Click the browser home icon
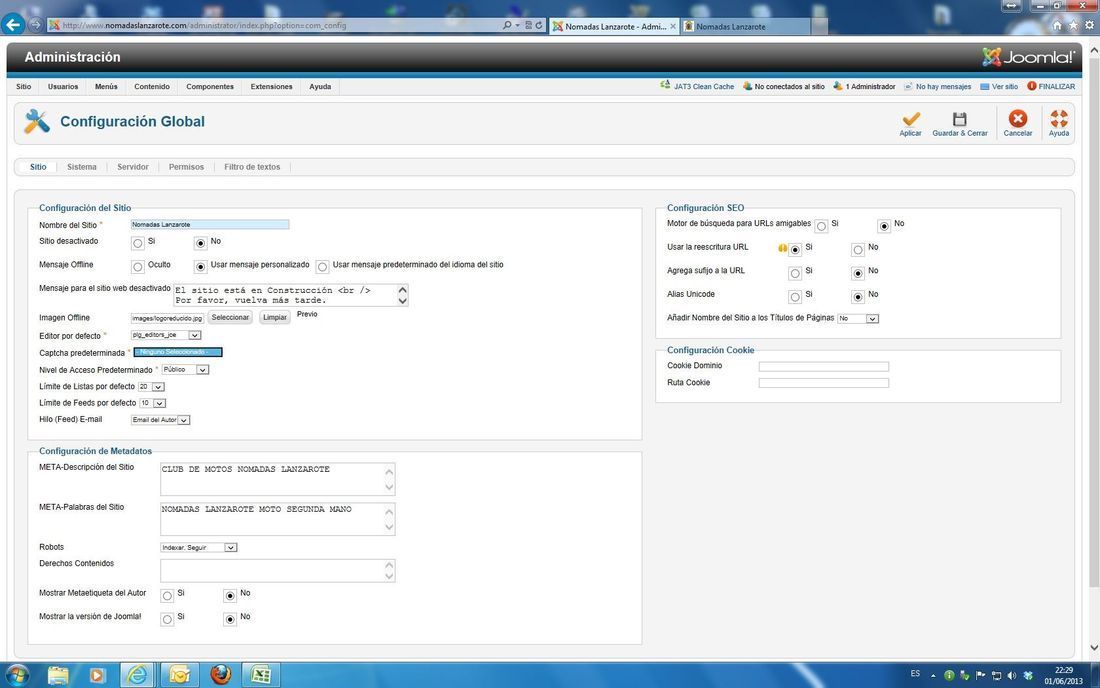1100x688 pixels. 1057,25
